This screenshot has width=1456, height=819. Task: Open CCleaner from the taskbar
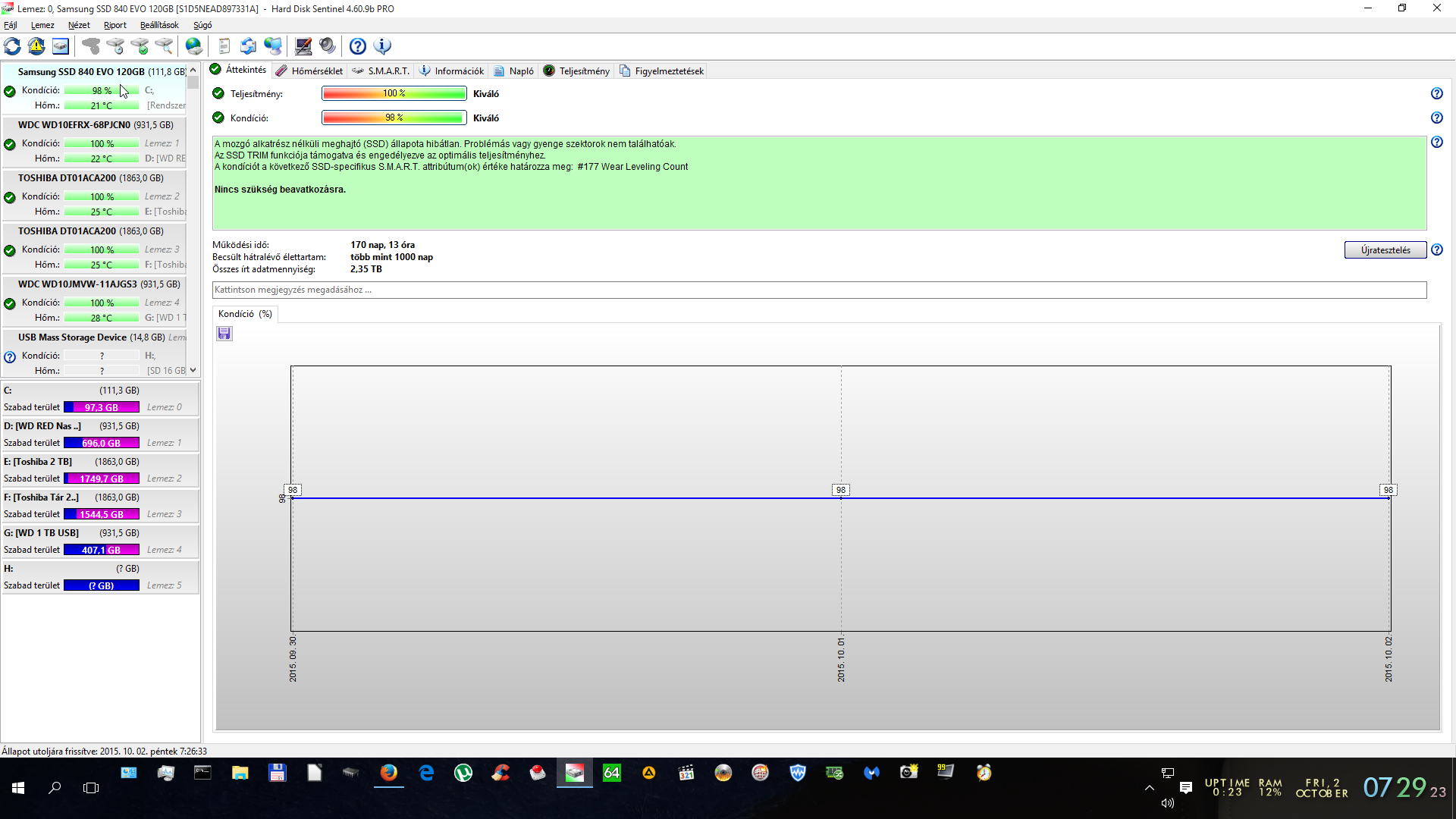point(500,773)
